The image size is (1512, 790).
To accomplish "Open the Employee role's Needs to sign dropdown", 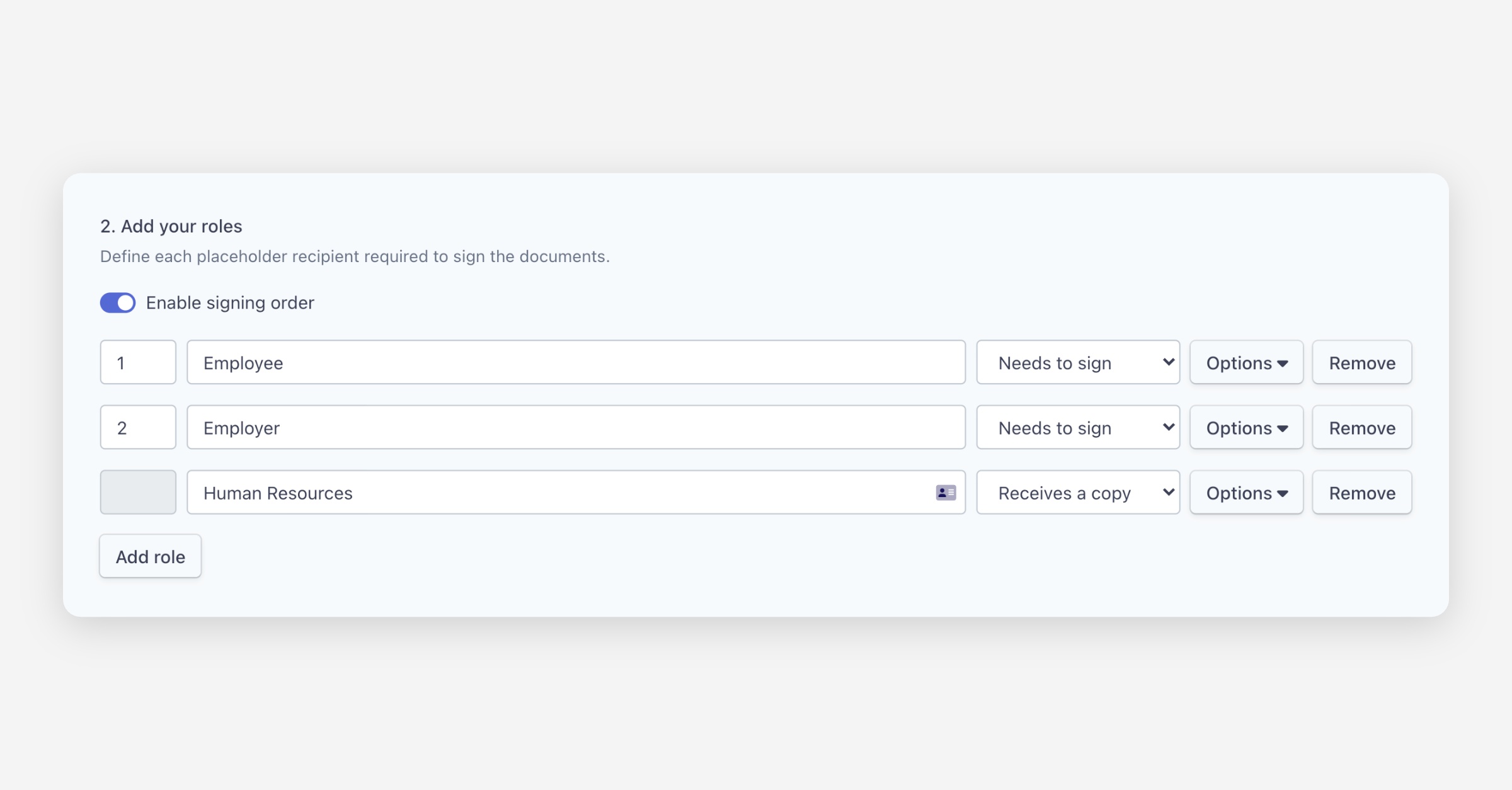I will (x=1077, y=363).
